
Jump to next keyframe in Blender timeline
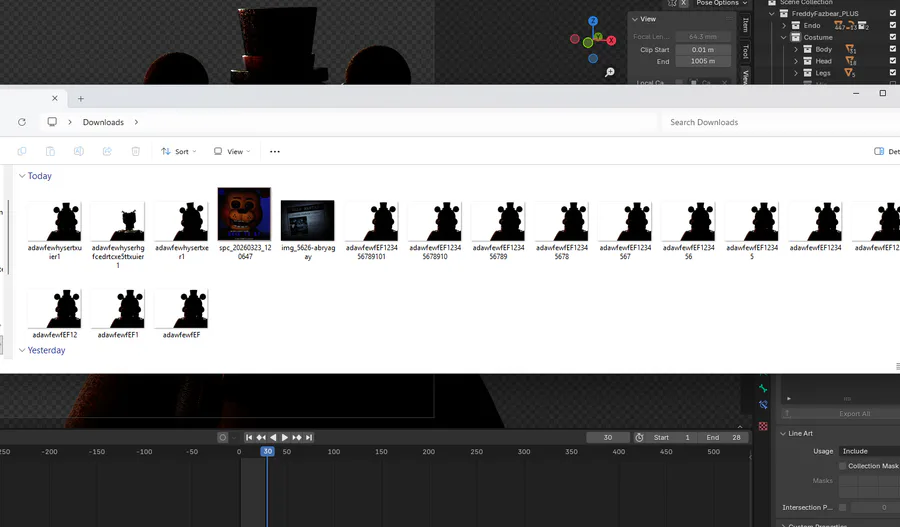(297, 437)
